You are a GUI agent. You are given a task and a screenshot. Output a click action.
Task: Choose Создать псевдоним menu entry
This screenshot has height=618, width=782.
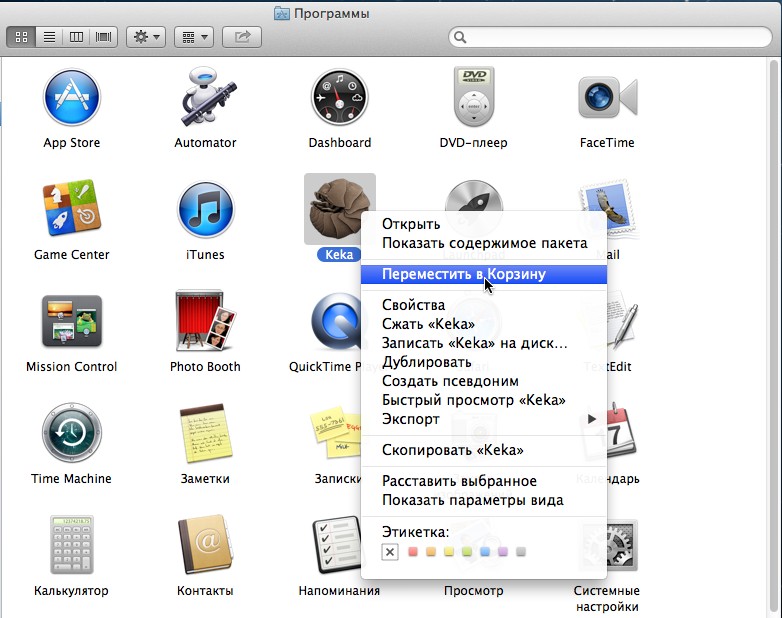pyautogui.click(x=484, y=381)
